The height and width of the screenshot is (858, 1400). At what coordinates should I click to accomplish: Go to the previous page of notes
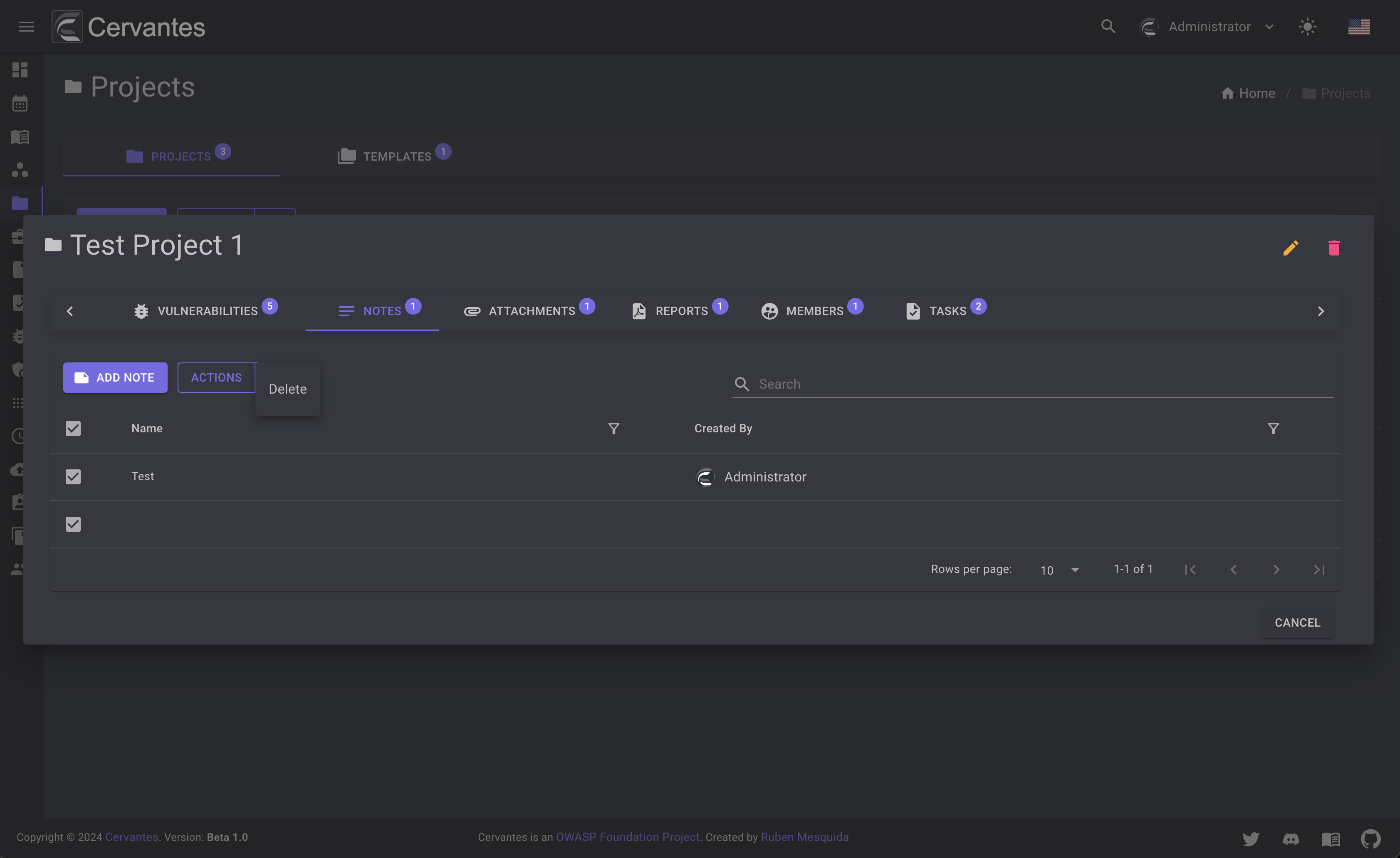(1234, 569)
